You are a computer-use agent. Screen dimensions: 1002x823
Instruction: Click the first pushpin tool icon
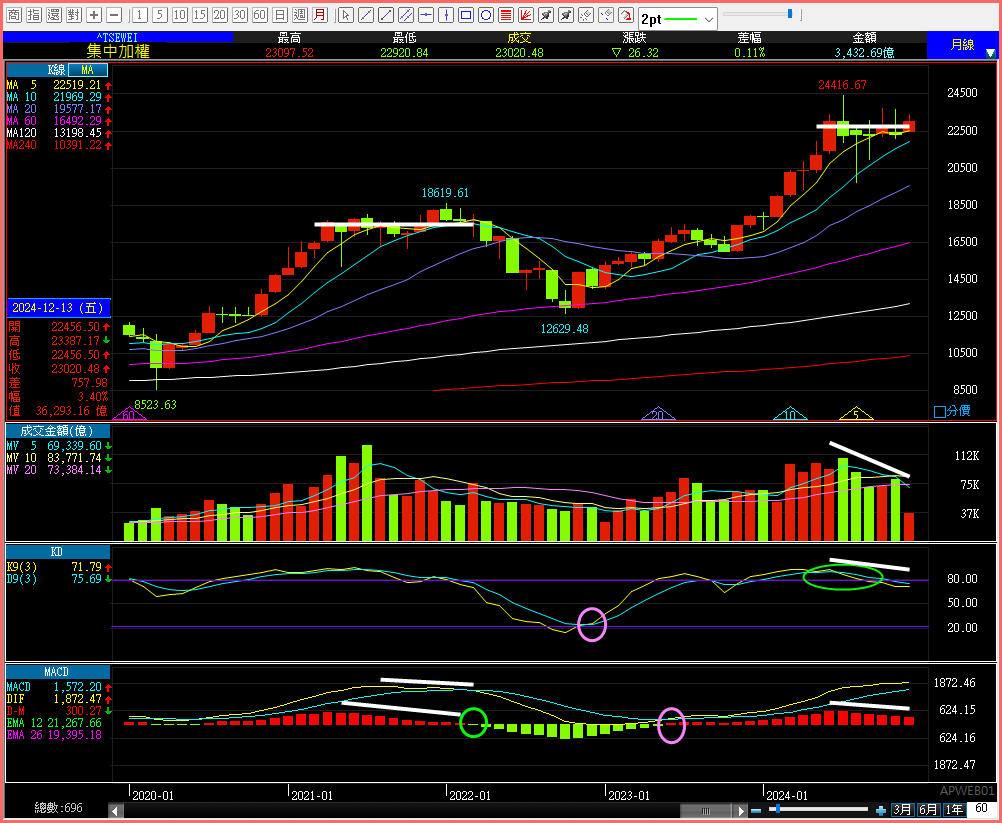(x=546, y=15)
